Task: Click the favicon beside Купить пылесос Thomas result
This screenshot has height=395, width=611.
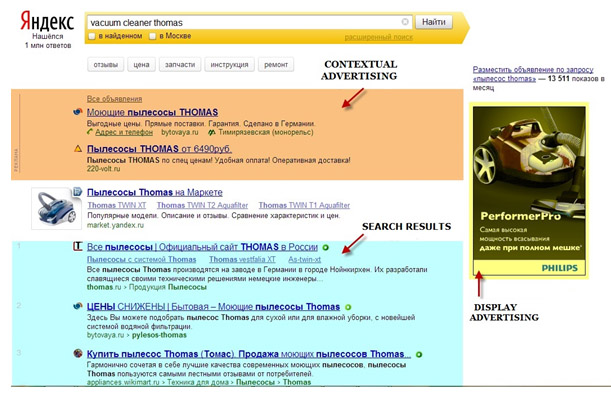Action: pyautogui.click(x=78, y=354)
